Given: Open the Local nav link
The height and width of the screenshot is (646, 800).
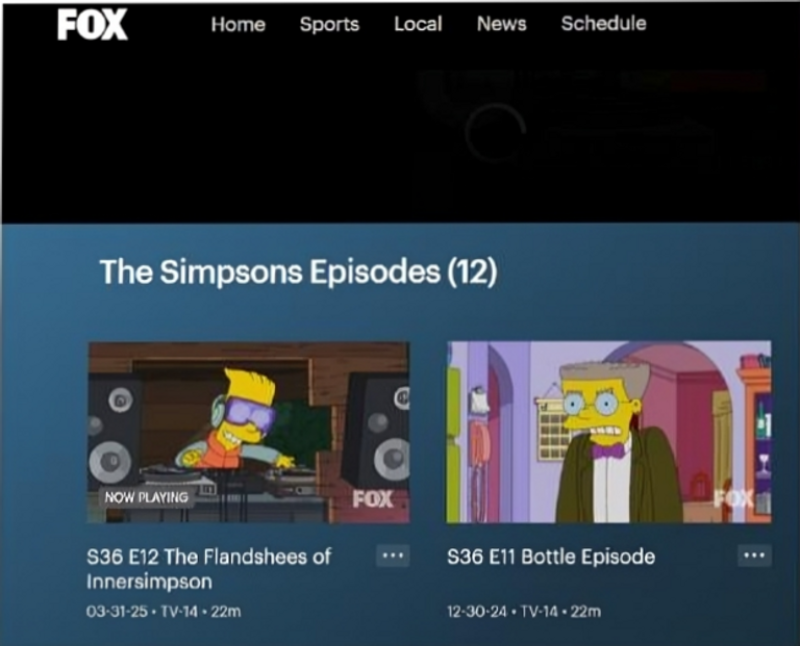Looking at the screenshot, I should tap(418, 24).
